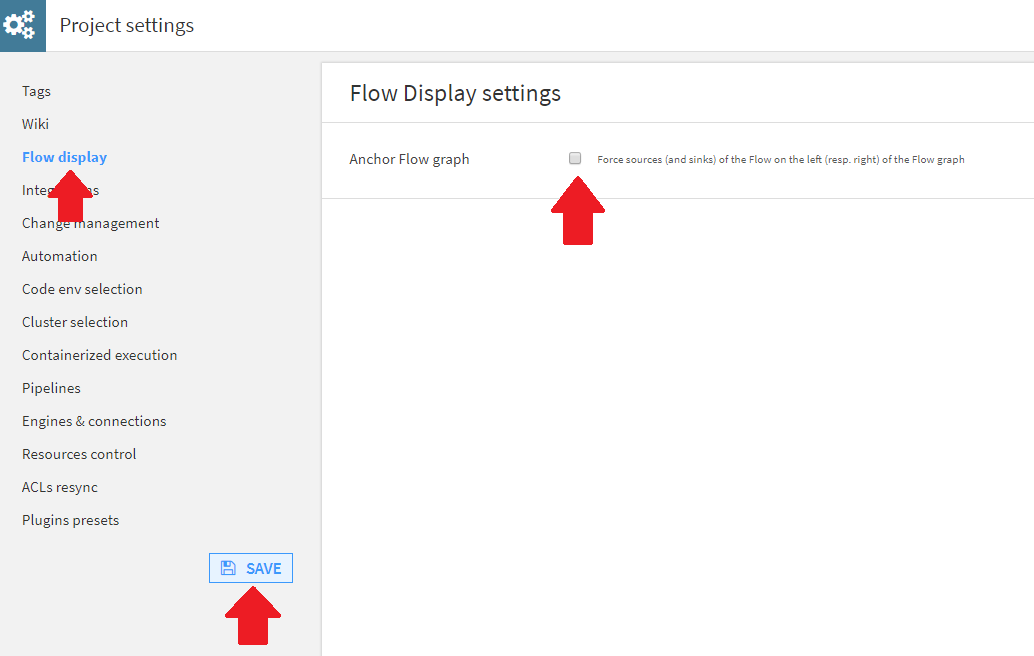Viewport: 1034px width, 656px height.
Task: Open Resources control settings
Action: pyautogui.click(x=79, y=454)
